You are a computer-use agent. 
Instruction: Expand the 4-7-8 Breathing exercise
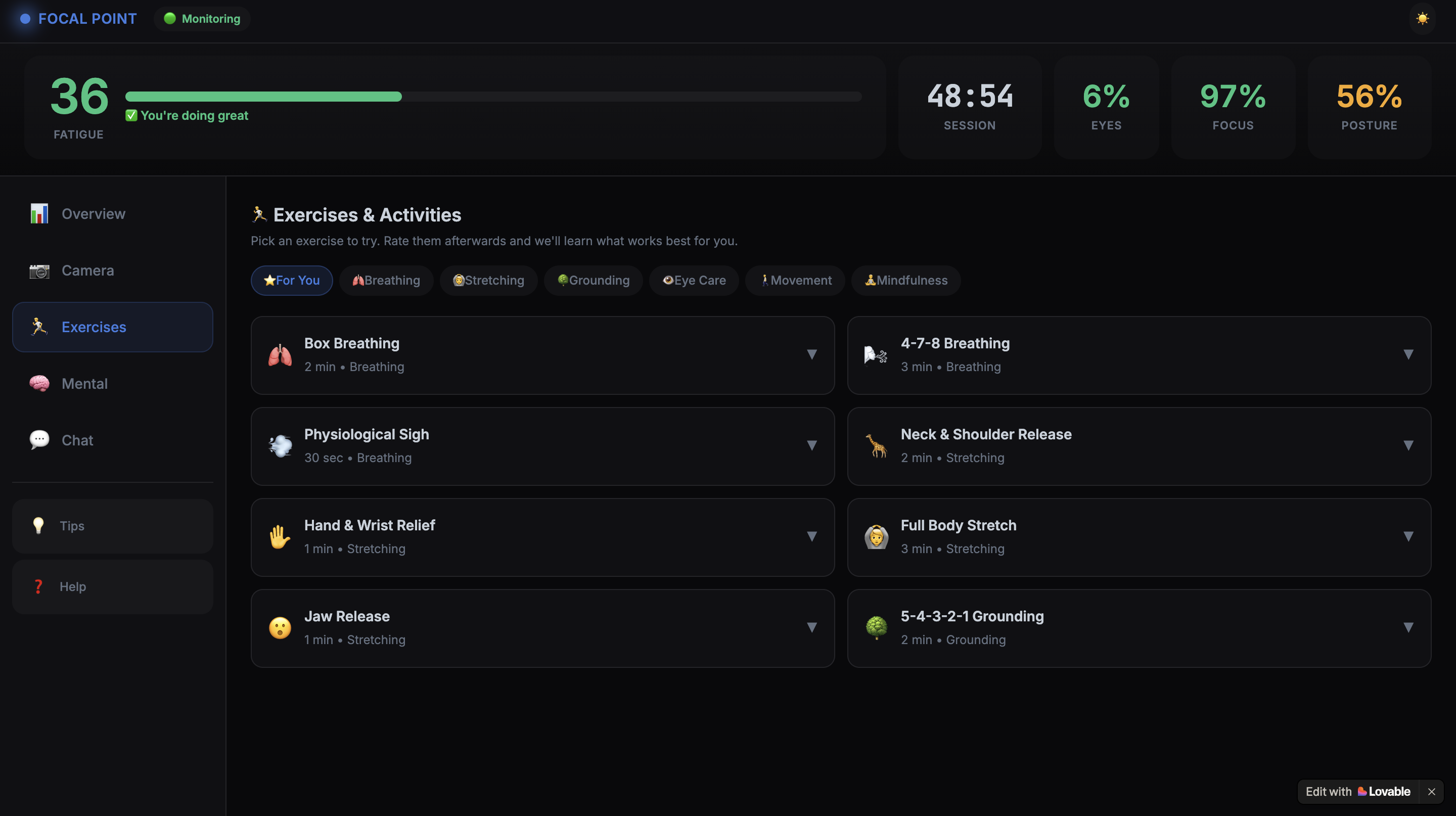(1408, 354)
